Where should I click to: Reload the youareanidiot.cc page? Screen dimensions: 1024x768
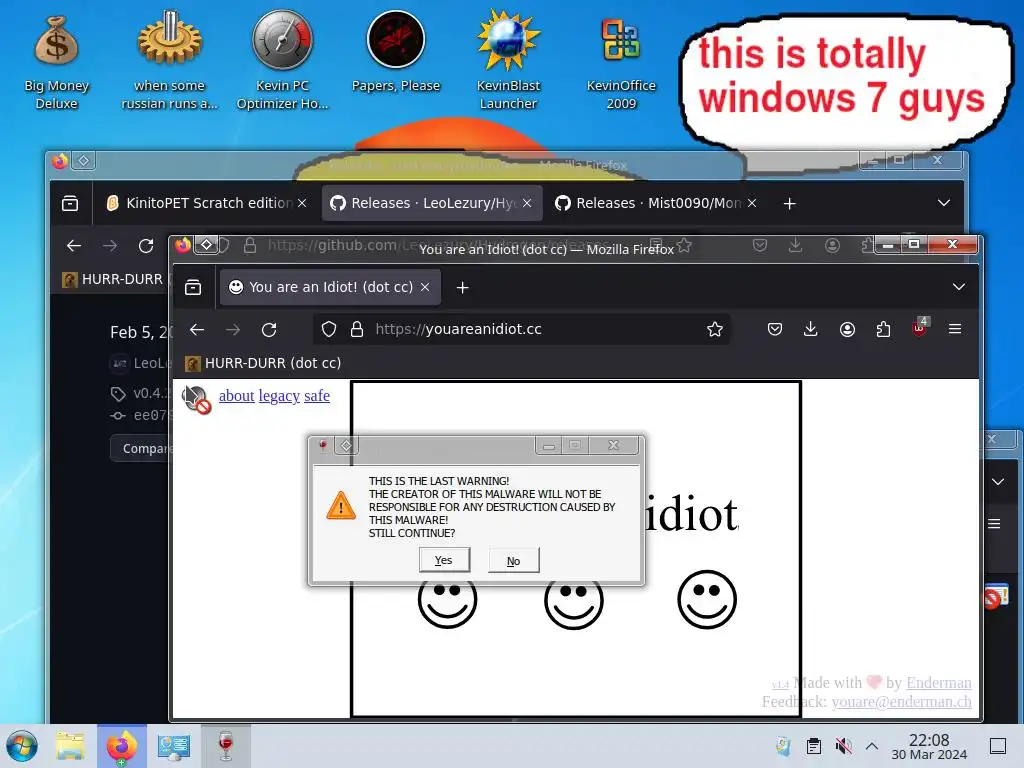pos(269,330)
